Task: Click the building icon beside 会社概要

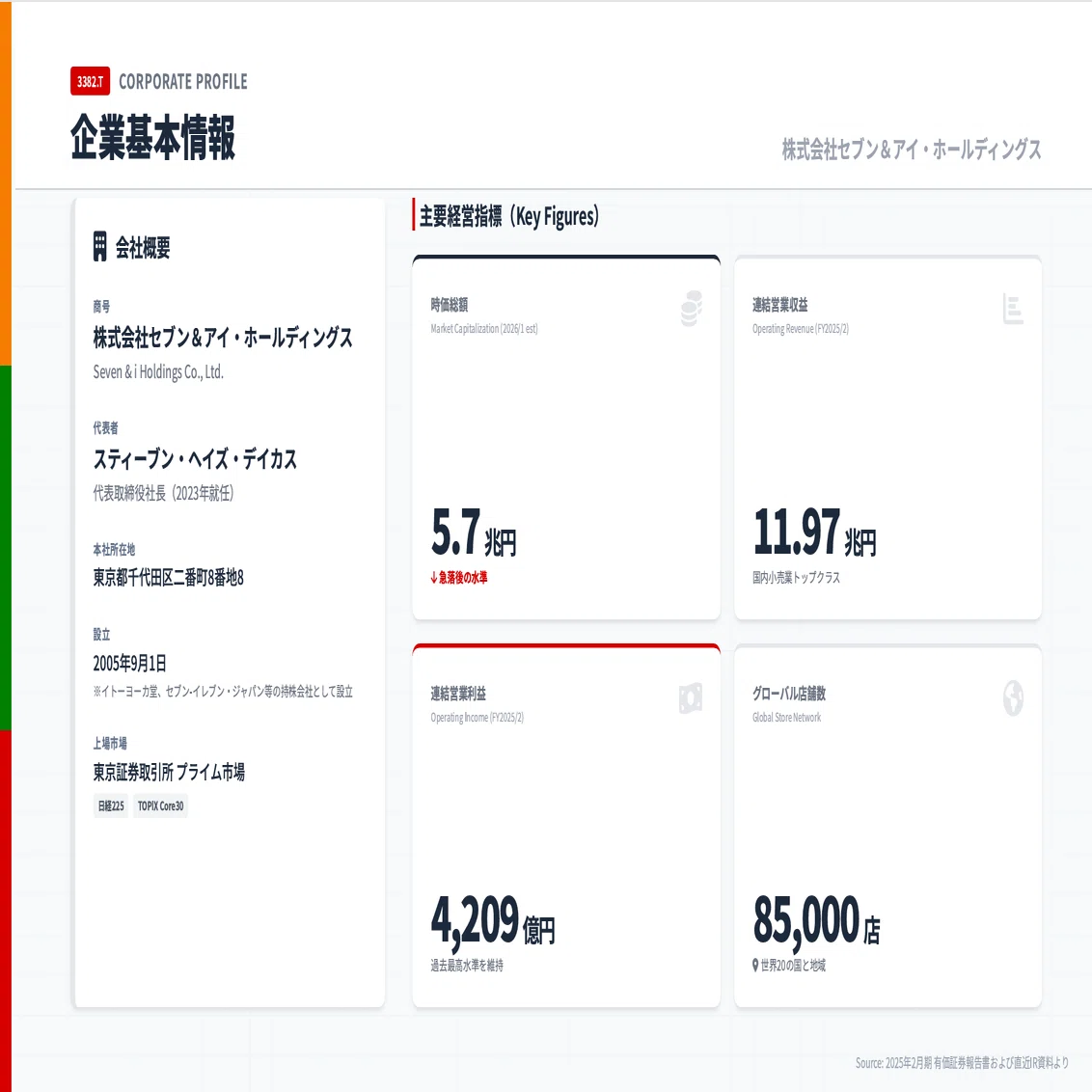Action: click(100, 247)
